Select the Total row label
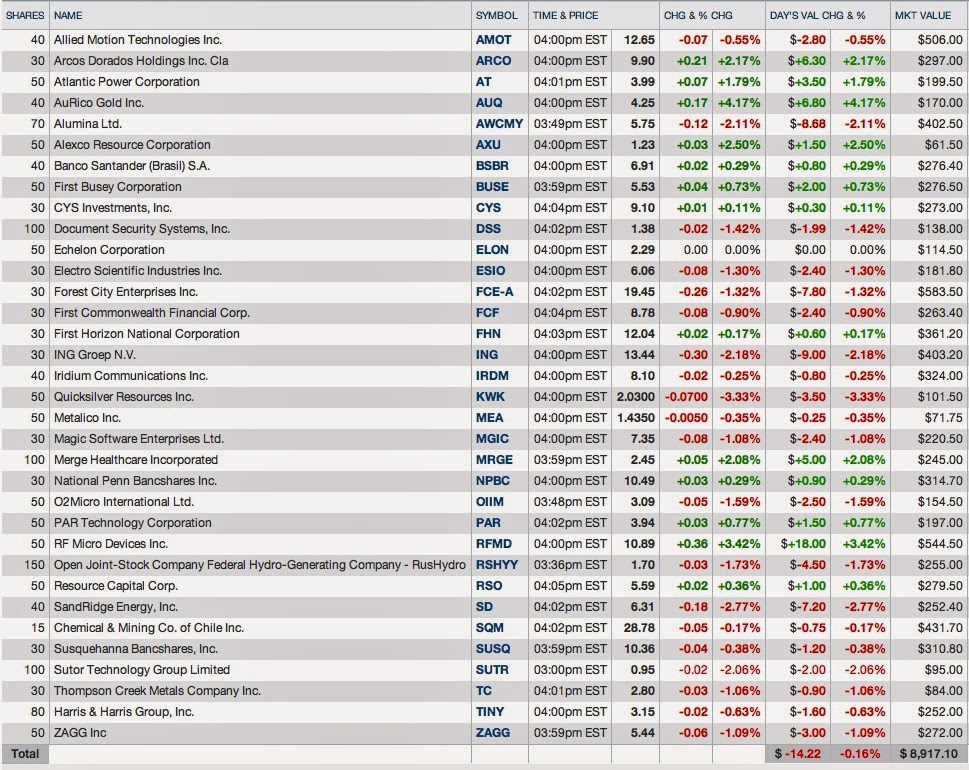969x770 pixels. (x=25, y=754)
